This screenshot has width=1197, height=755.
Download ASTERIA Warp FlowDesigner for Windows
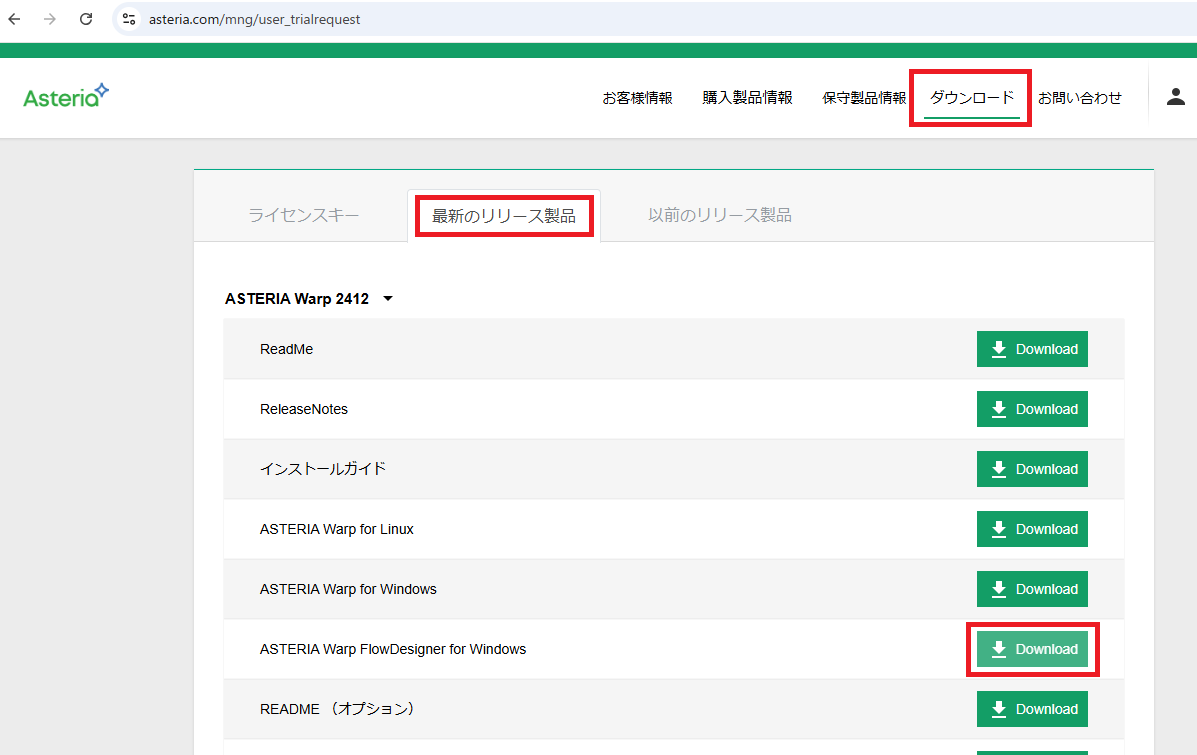click(1032, 649)
